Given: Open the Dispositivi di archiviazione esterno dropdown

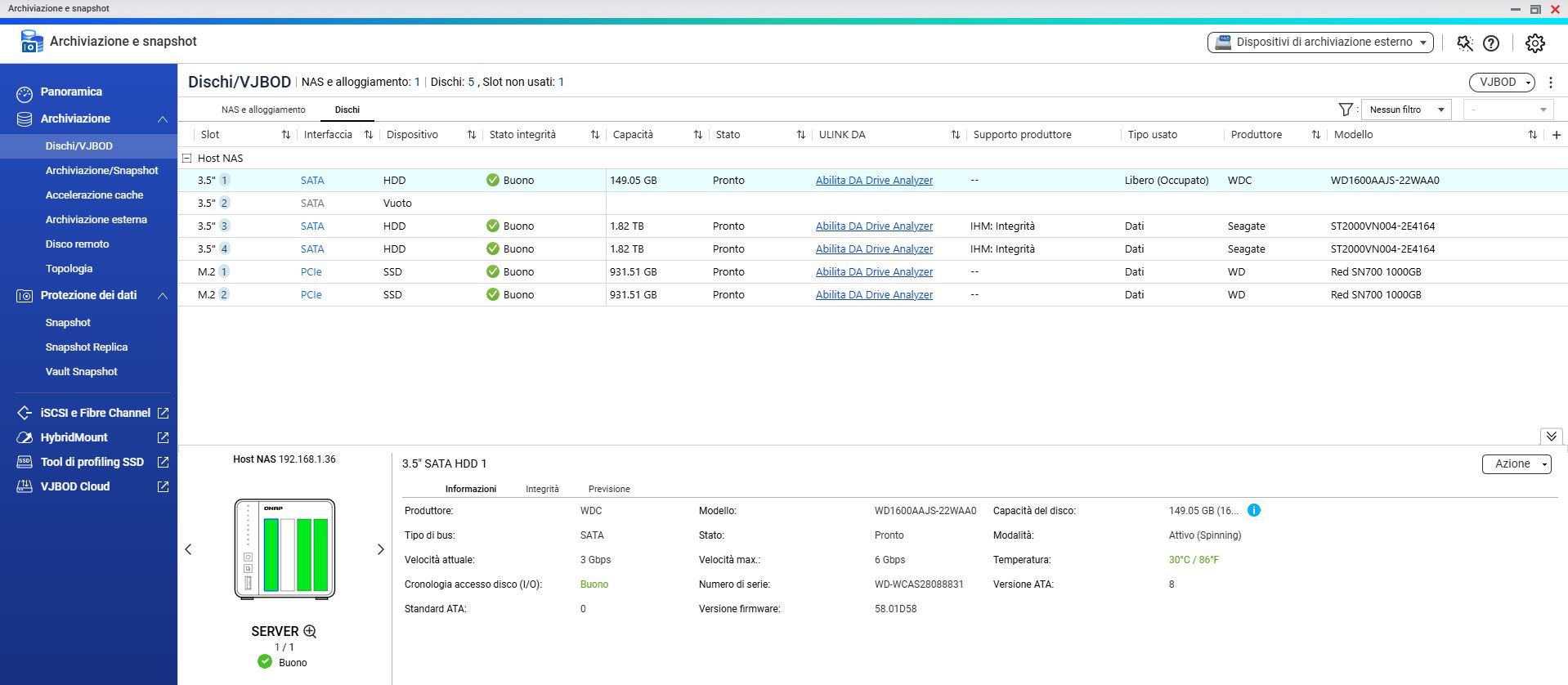Looking at the screenshot, I should [1319, 43].
